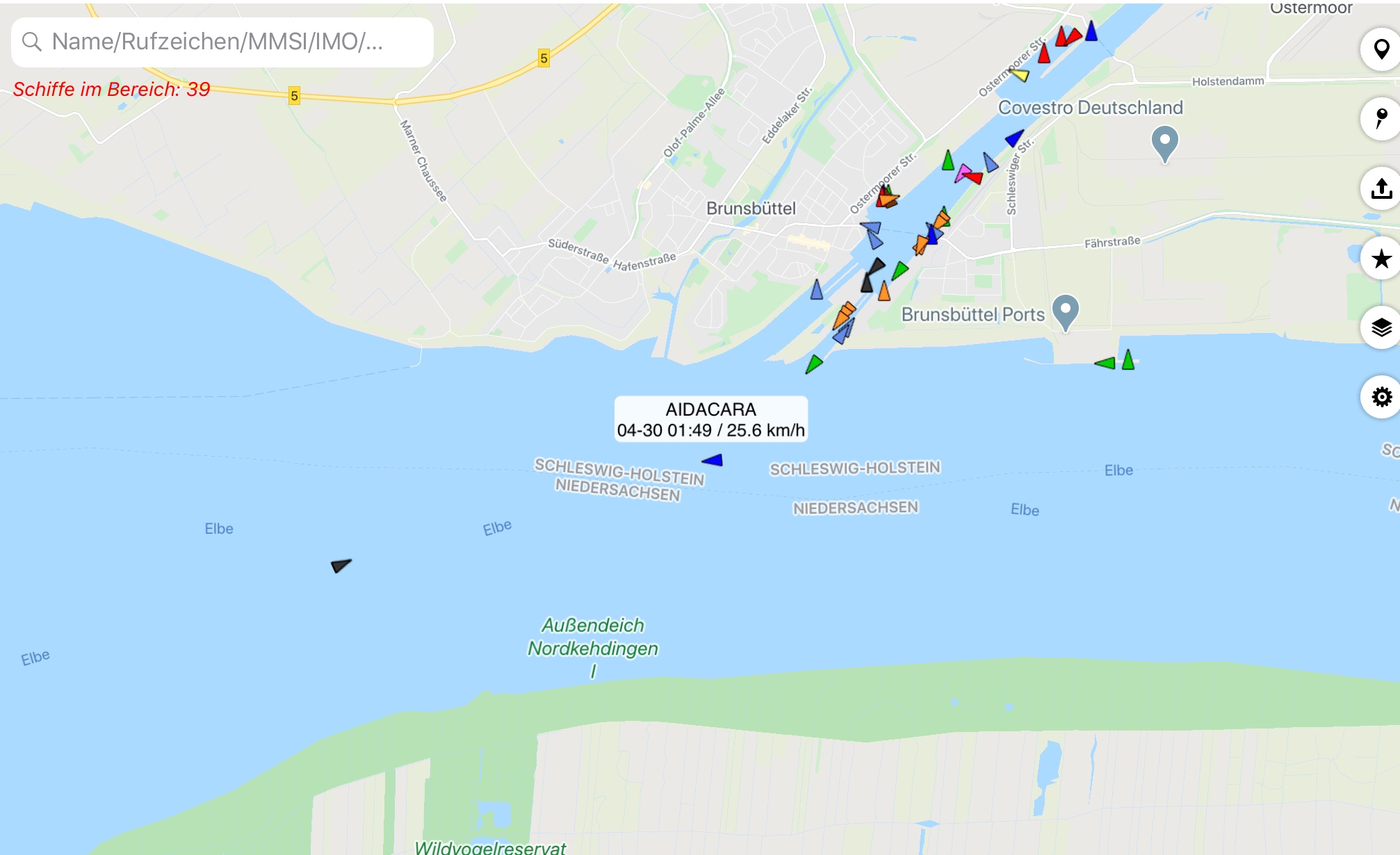Select the magenta ship in the canal

point(962,172)
